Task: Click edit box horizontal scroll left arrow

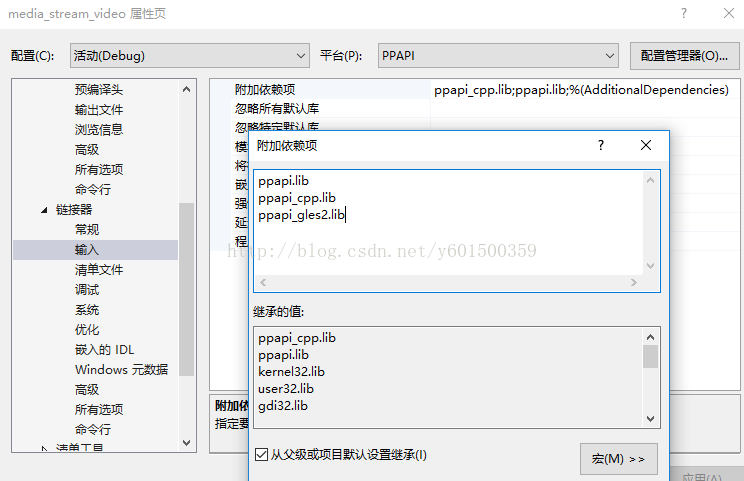Action: click(x=263, y=282)
